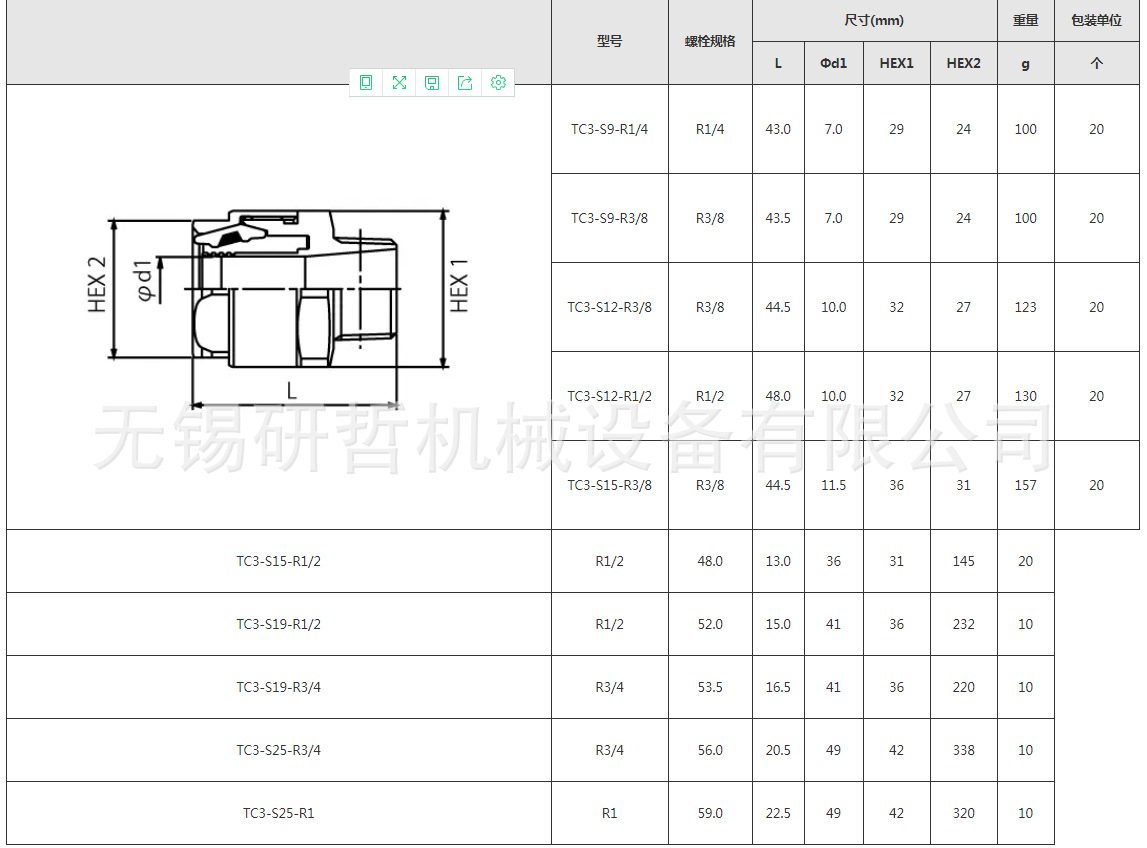Click the fullscreen expand arrows icon
This screenshot has height=848, width=1147.
pos(399,83)
